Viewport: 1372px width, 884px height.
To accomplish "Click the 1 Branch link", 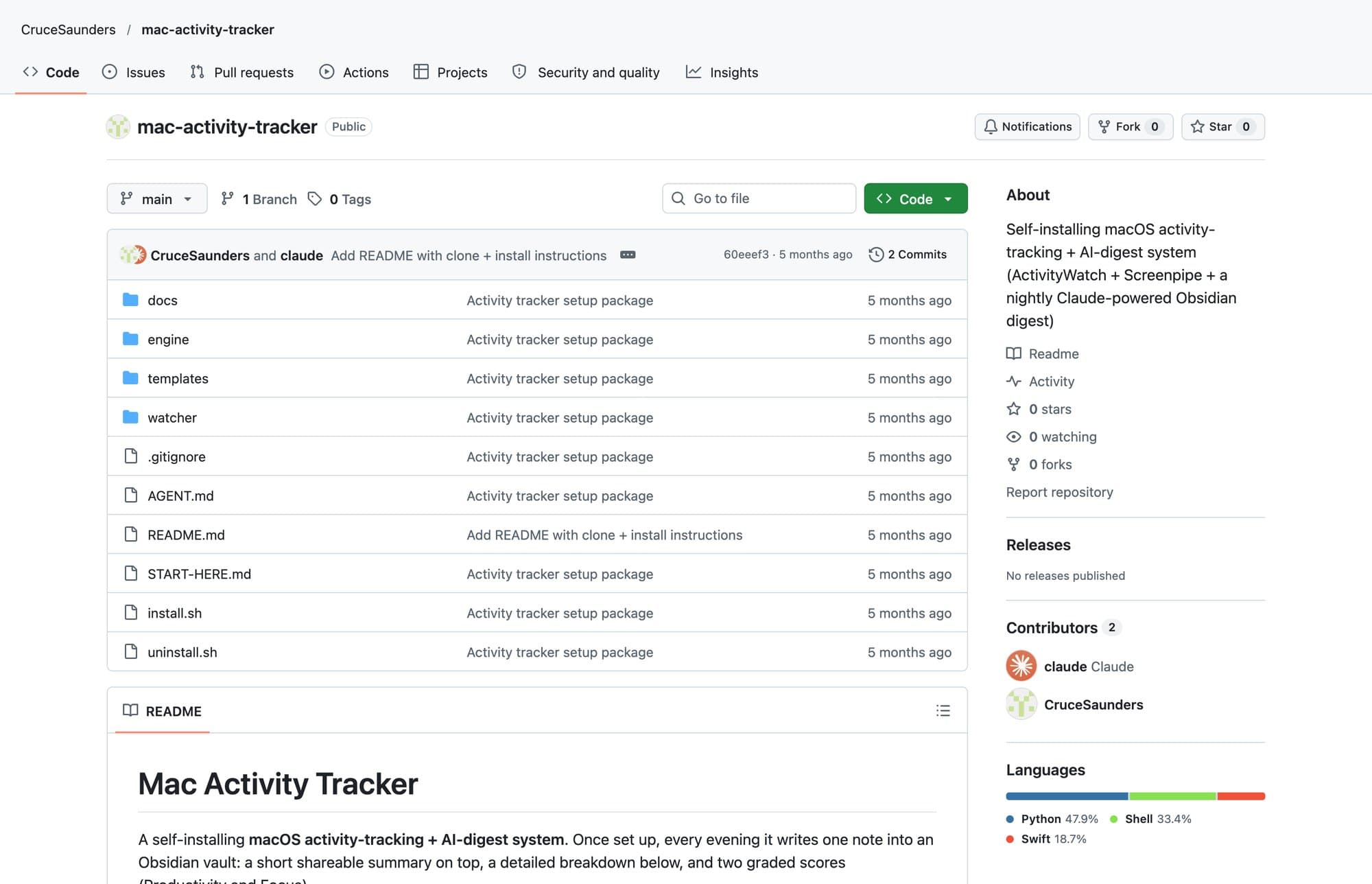I will click(259, 198).
